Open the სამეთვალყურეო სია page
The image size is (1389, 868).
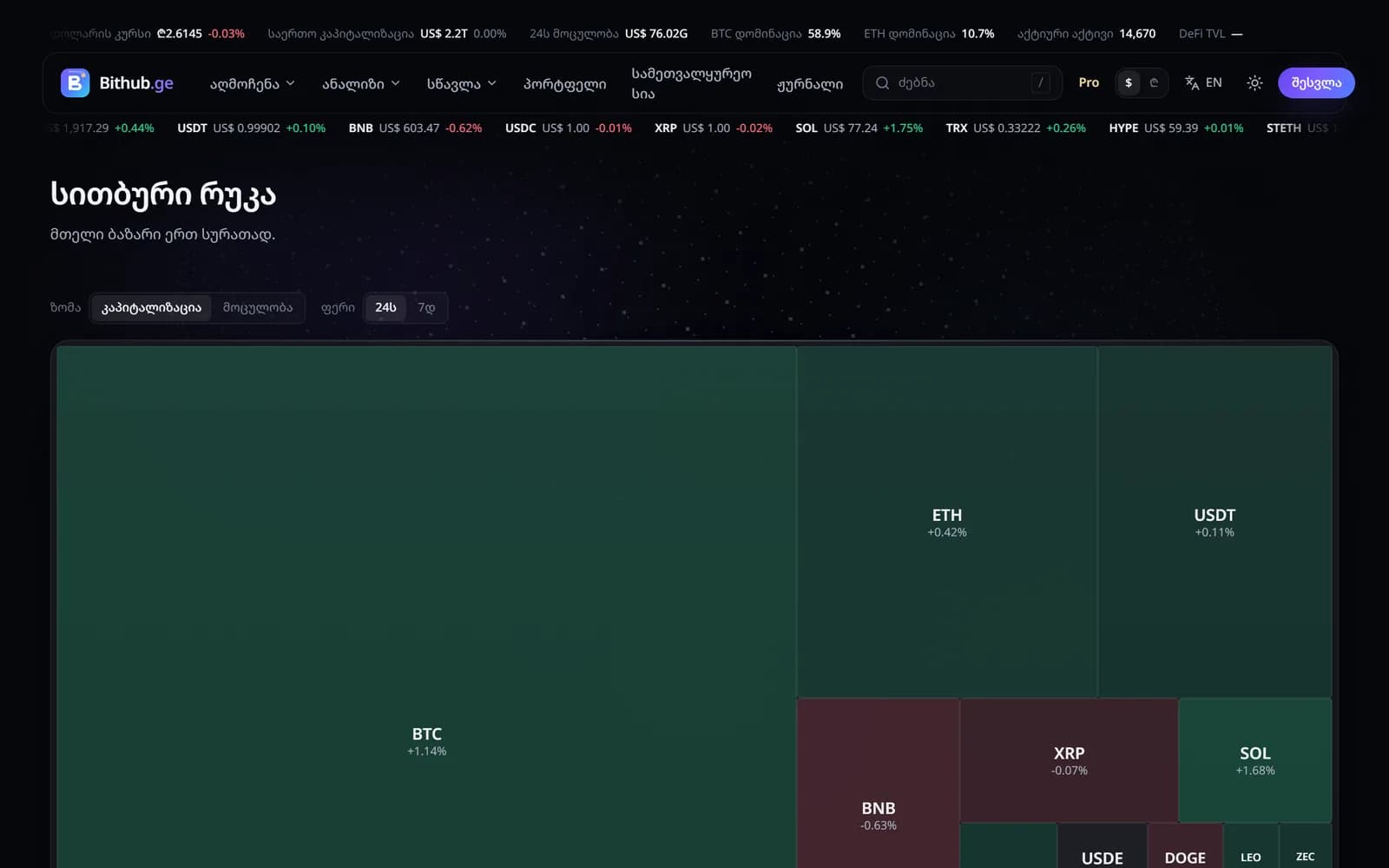click(691, 83)
